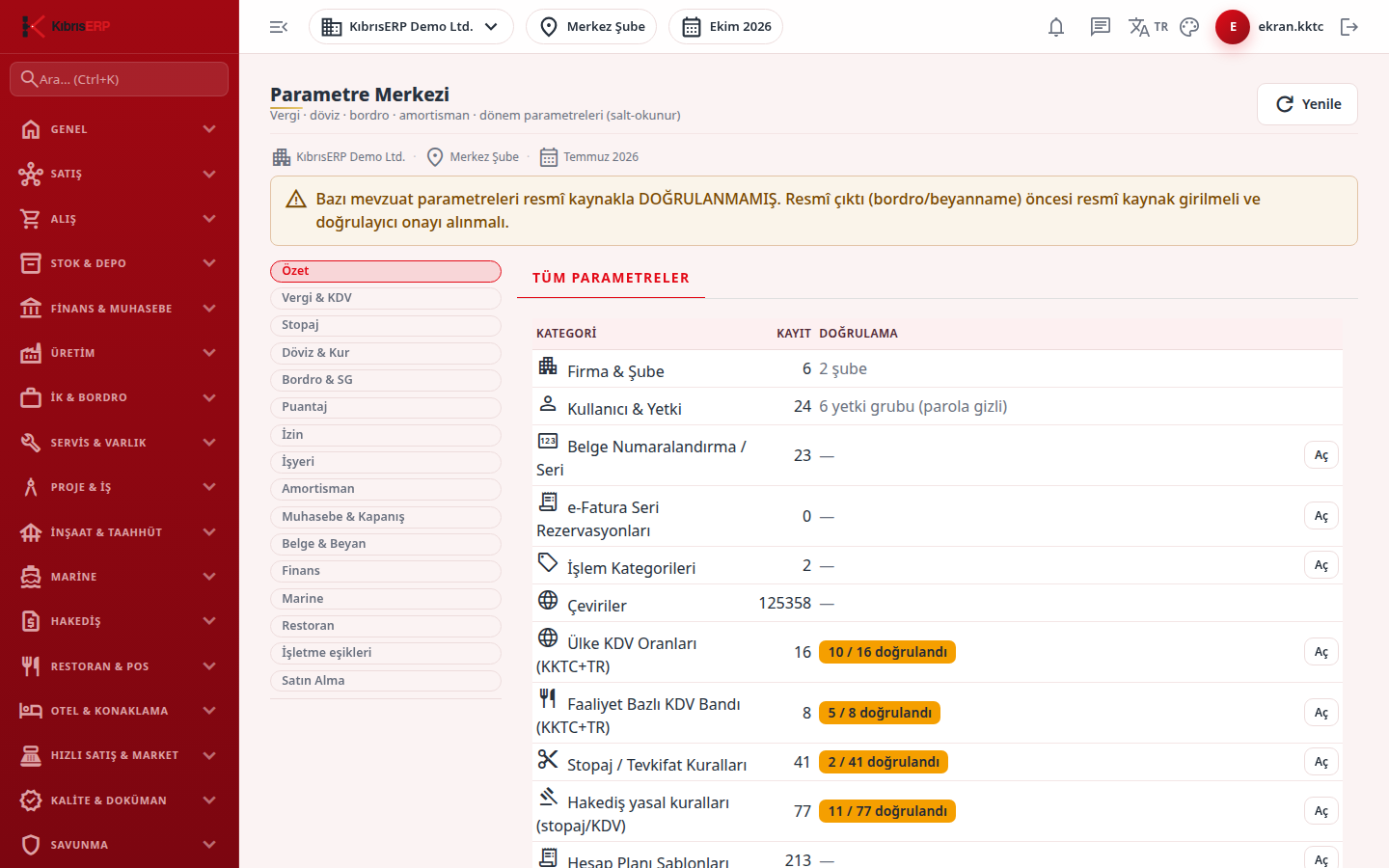Open the Restoran & POS sidebar module
The height and width of the screenshot is (868, 1389).
click(x=119, y=666)
